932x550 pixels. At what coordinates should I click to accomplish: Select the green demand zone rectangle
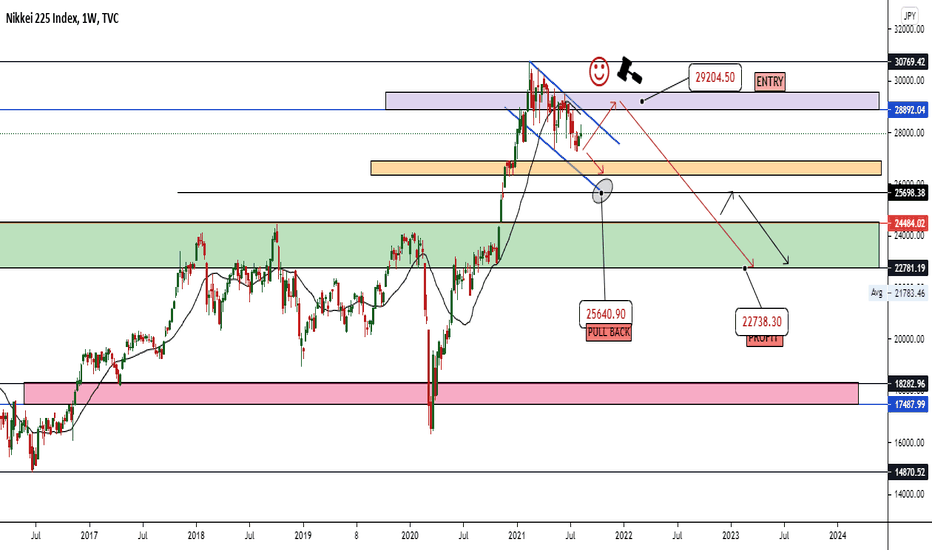[439, 245]
